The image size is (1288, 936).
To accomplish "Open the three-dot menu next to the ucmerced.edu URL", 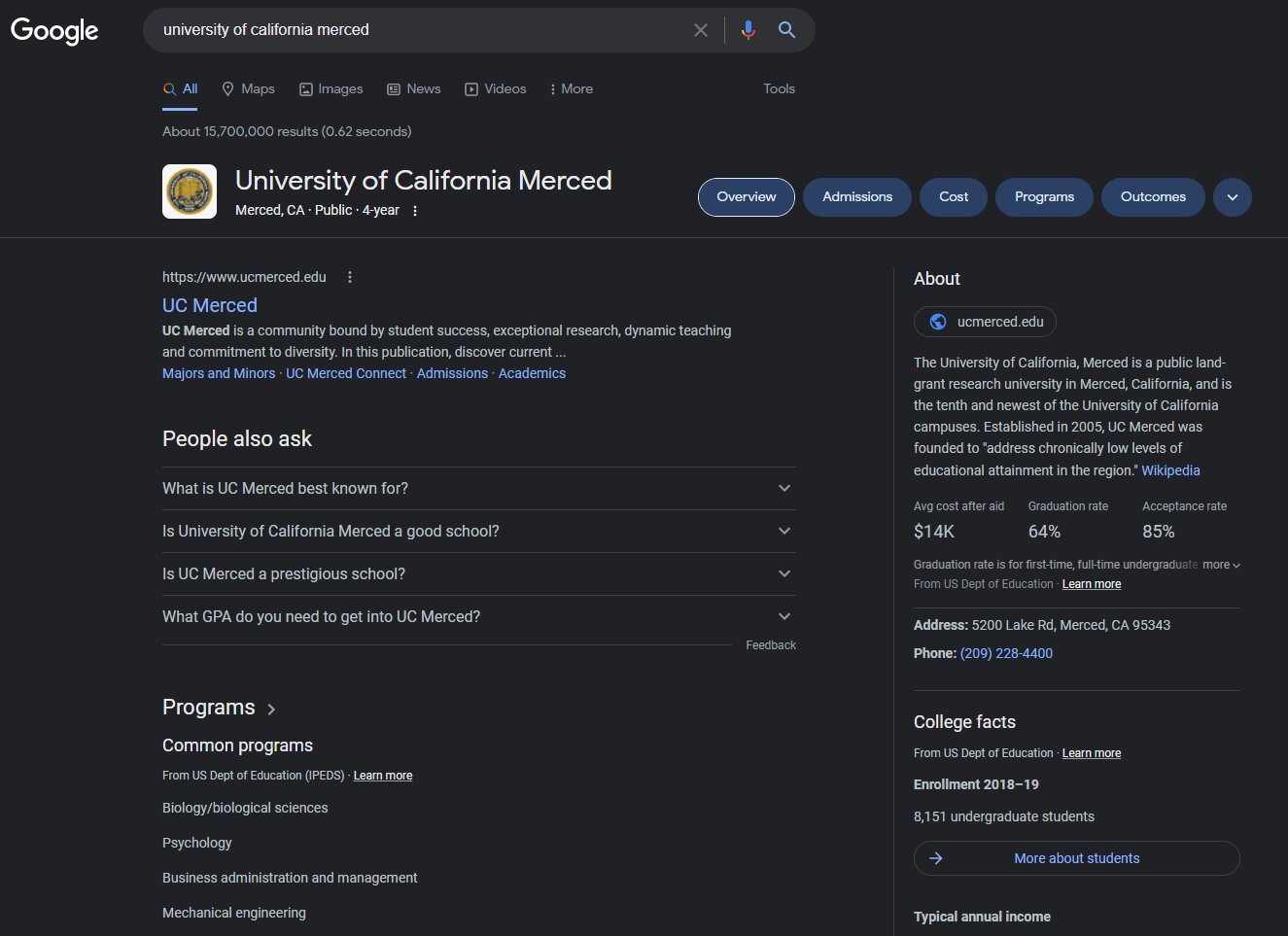I will 350,277.
